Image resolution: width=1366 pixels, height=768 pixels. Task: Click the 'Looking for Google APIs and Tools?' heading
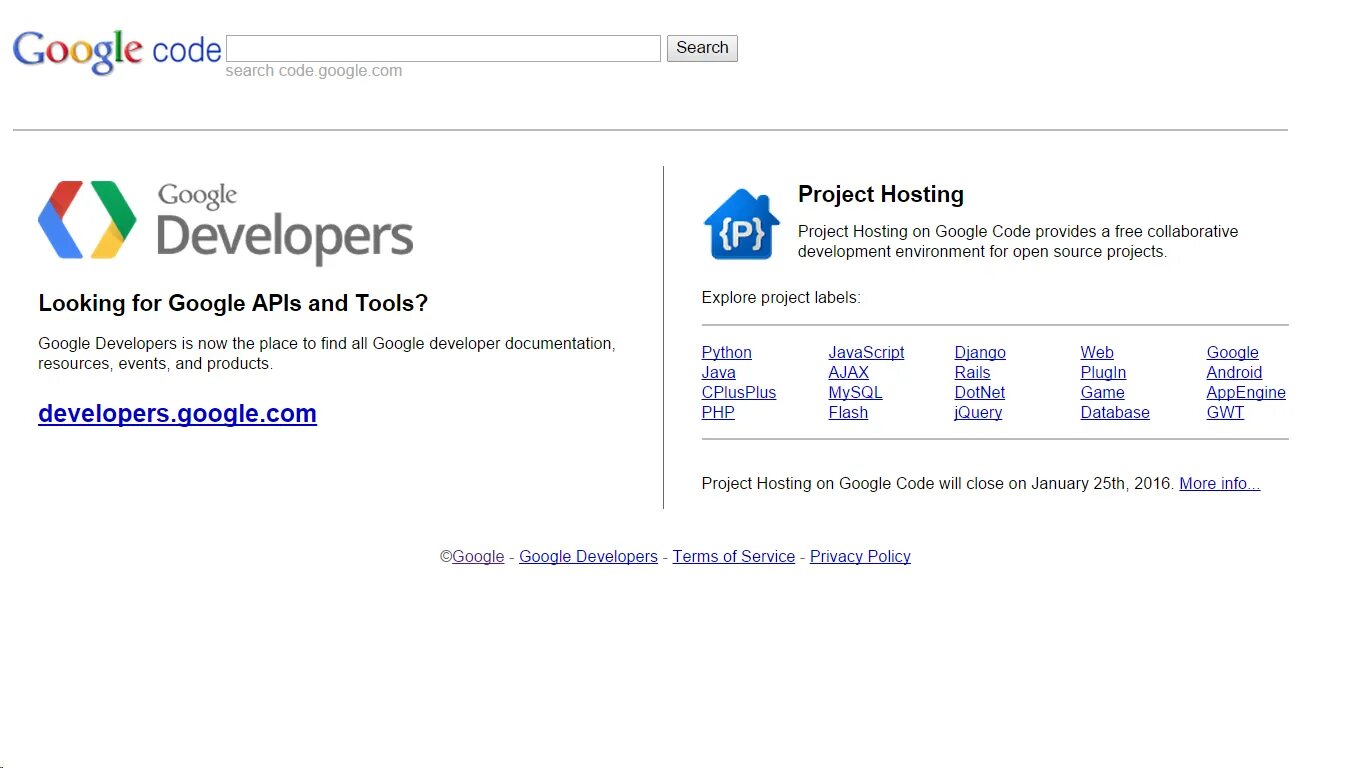coord(233,303)
